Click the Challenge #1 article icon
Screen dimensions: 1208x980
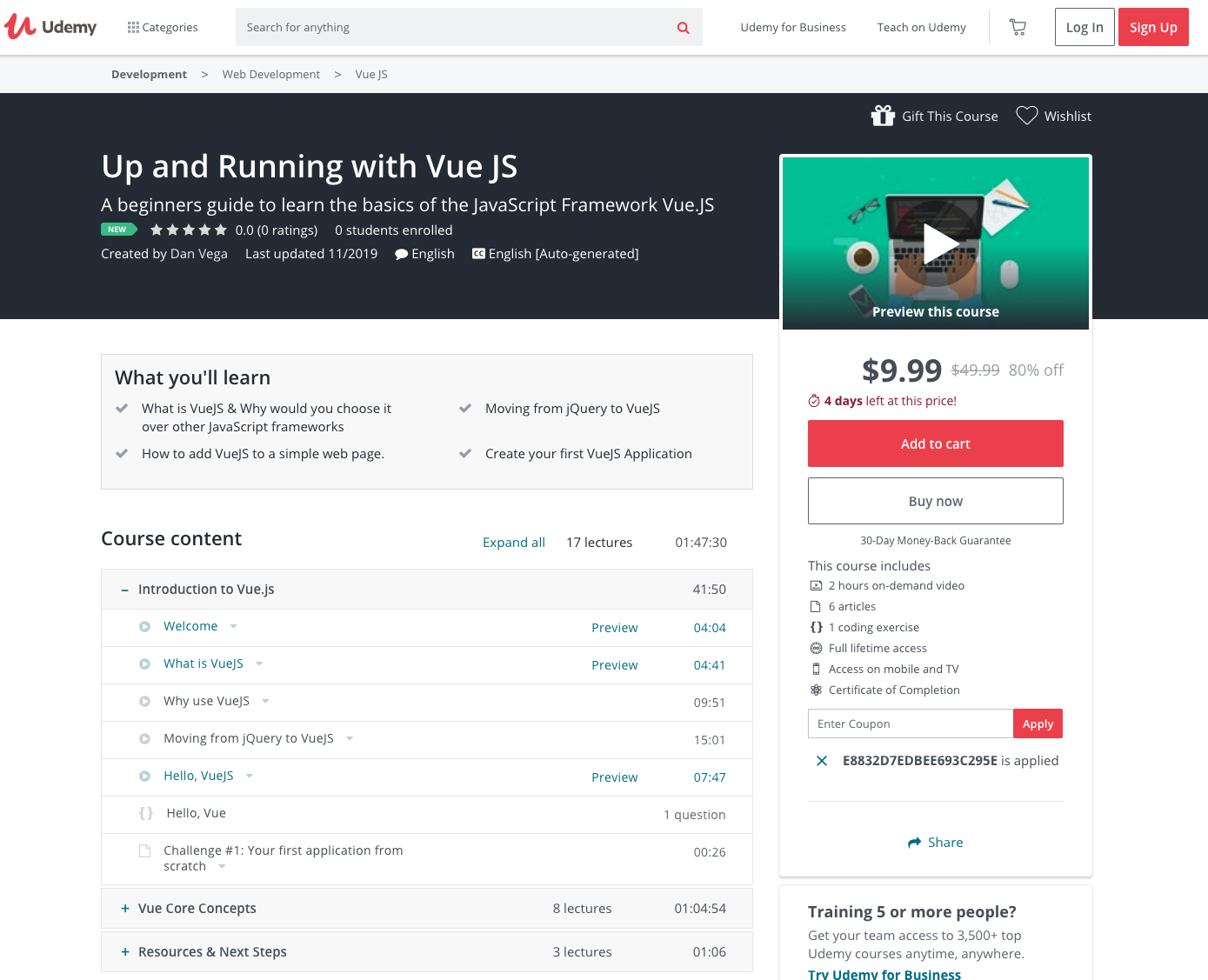[x=145, y=851]
